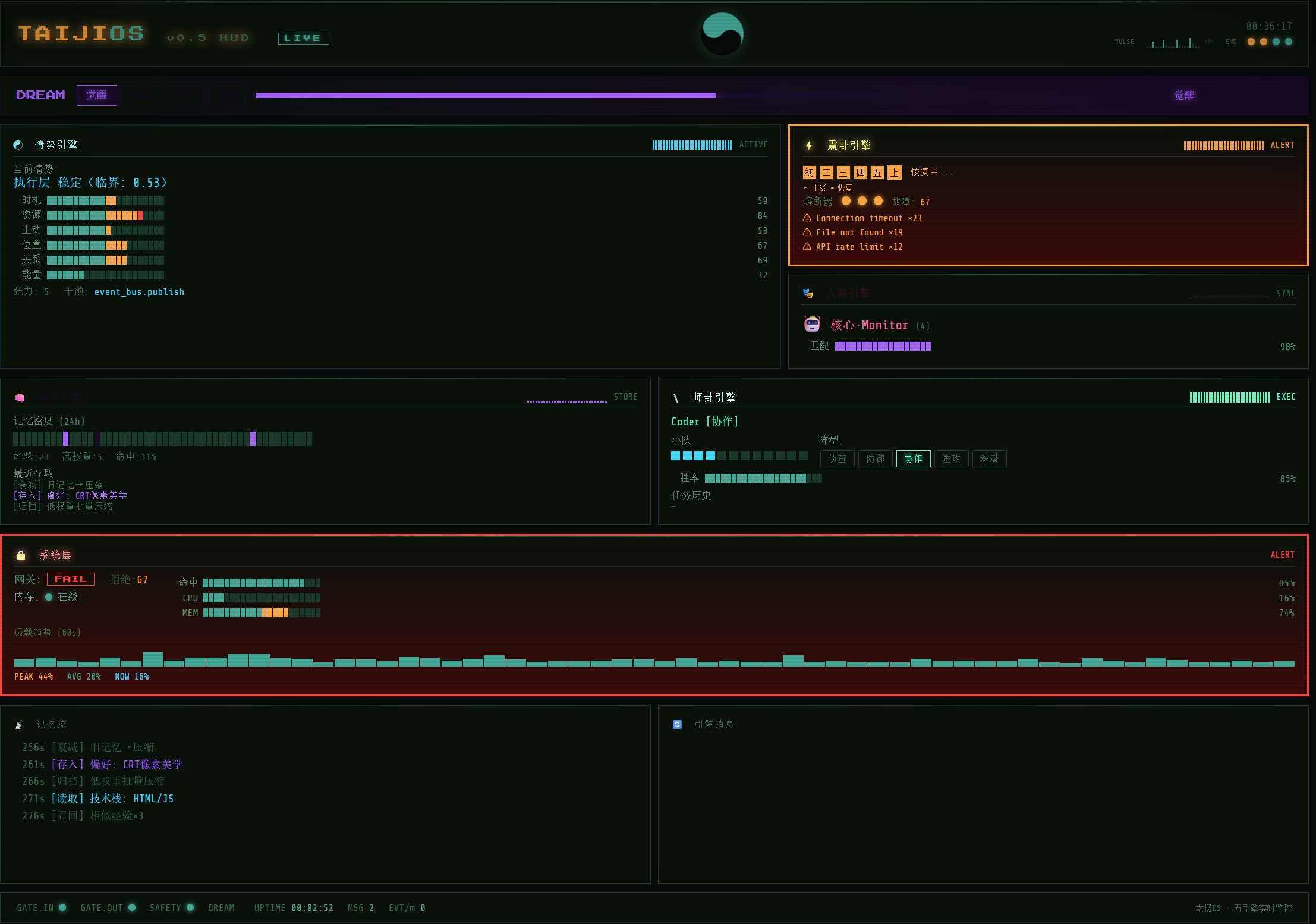The width and height of the screenshot is (1316, 924).
Task: Click the warning icon for File not found
Action: (807, 232)
